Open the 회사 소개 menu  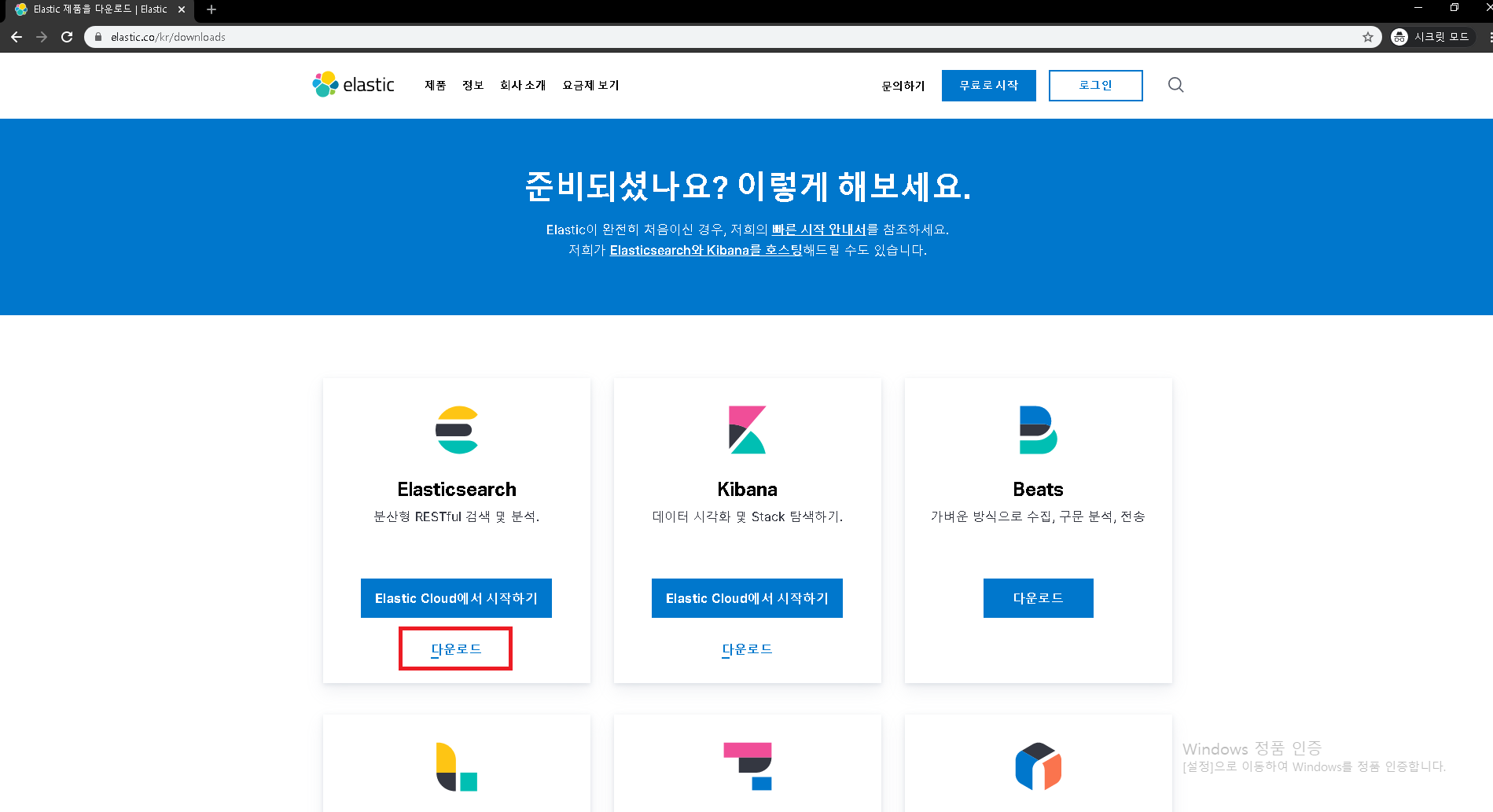click(x=523, y=85)
